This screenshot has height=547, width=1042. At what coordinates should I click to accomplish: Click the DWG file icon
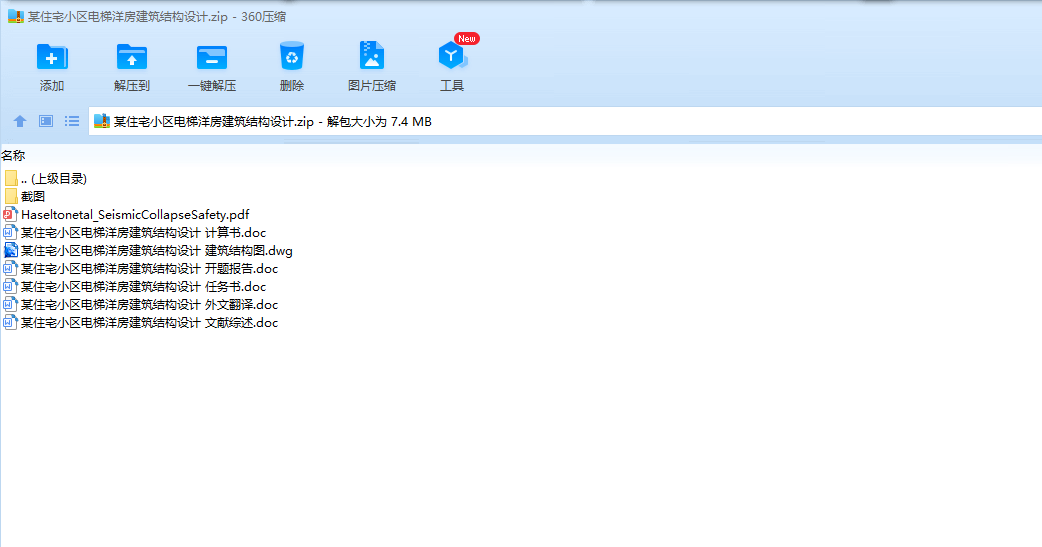point(10,250)
